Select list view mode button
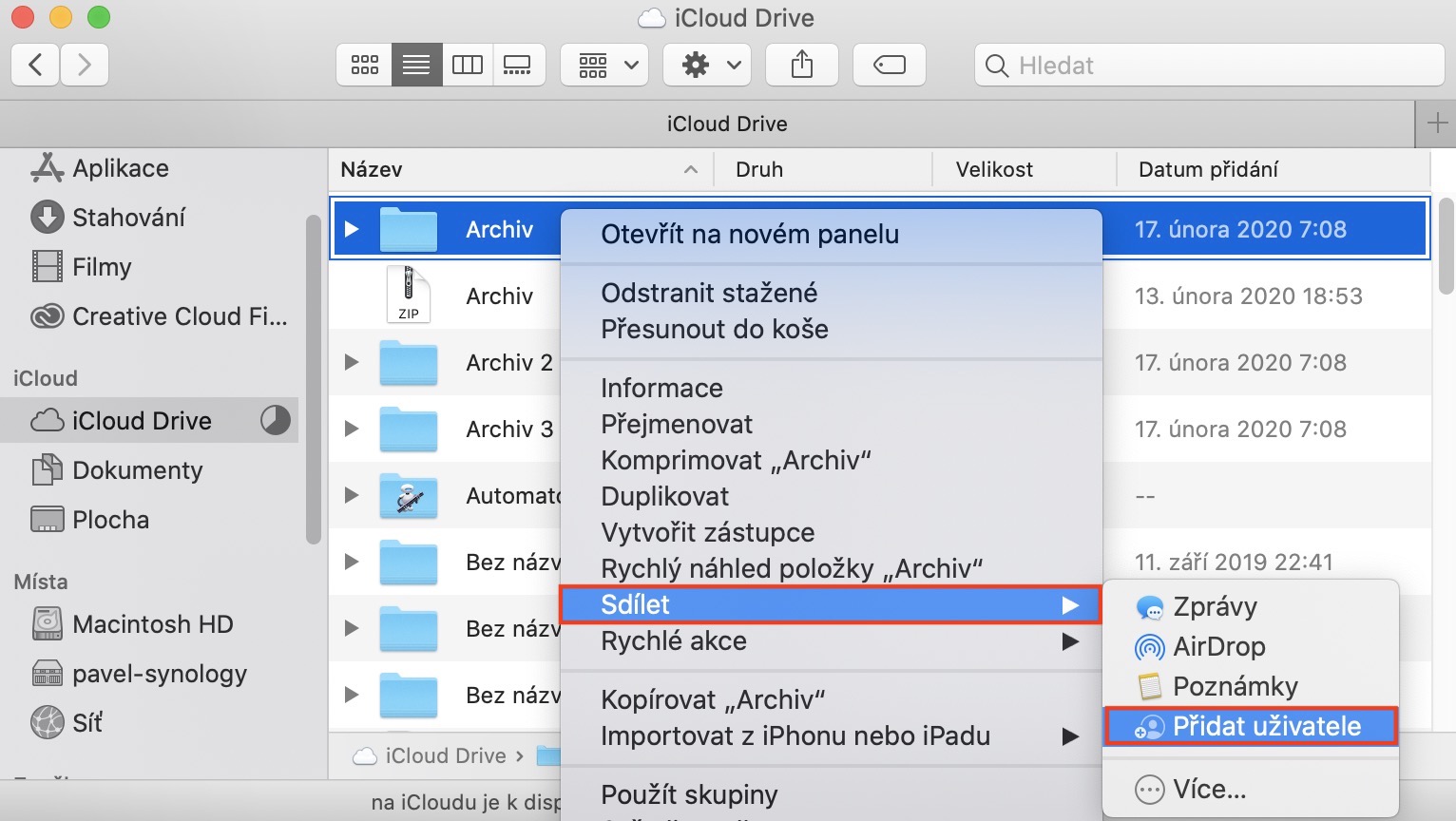This screenshot has height=821, width=1456. [x=416, y=66]
